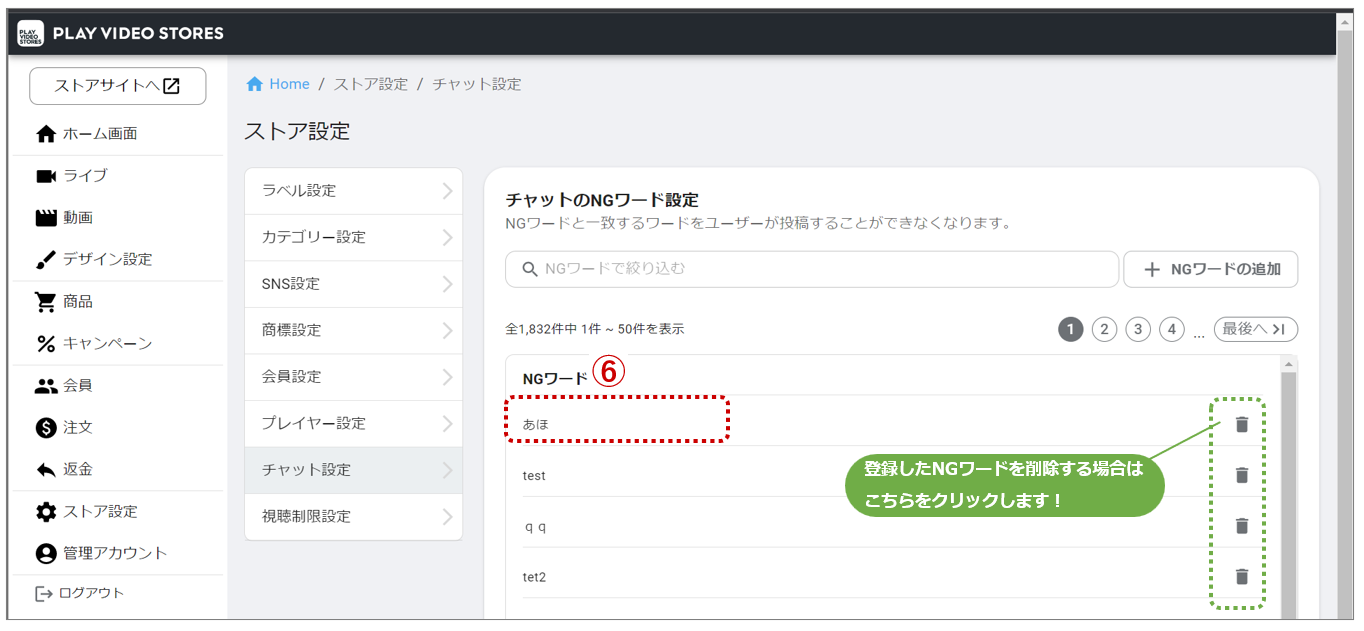Expand ラベル設定 in the settings list
Screen dimensions: 1364x631
click(353, 191)
